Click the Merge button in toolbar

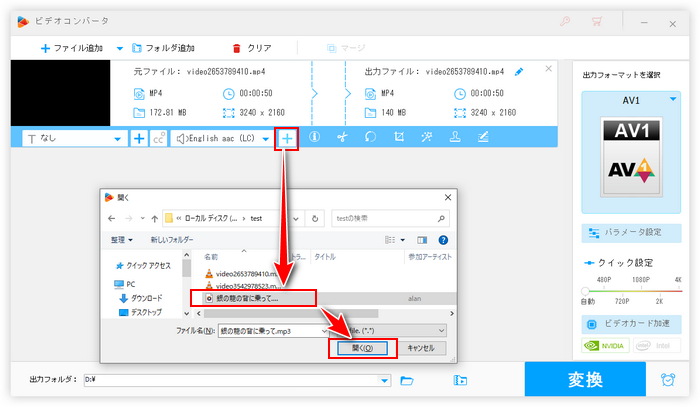coord(346,48)
